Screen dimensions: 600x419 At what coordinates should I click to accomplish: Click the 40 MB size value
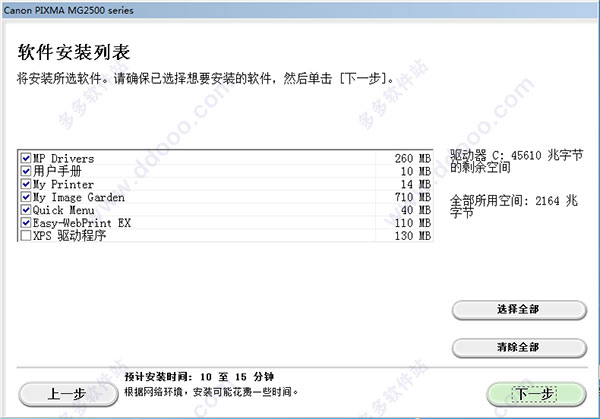click(416, 210)
